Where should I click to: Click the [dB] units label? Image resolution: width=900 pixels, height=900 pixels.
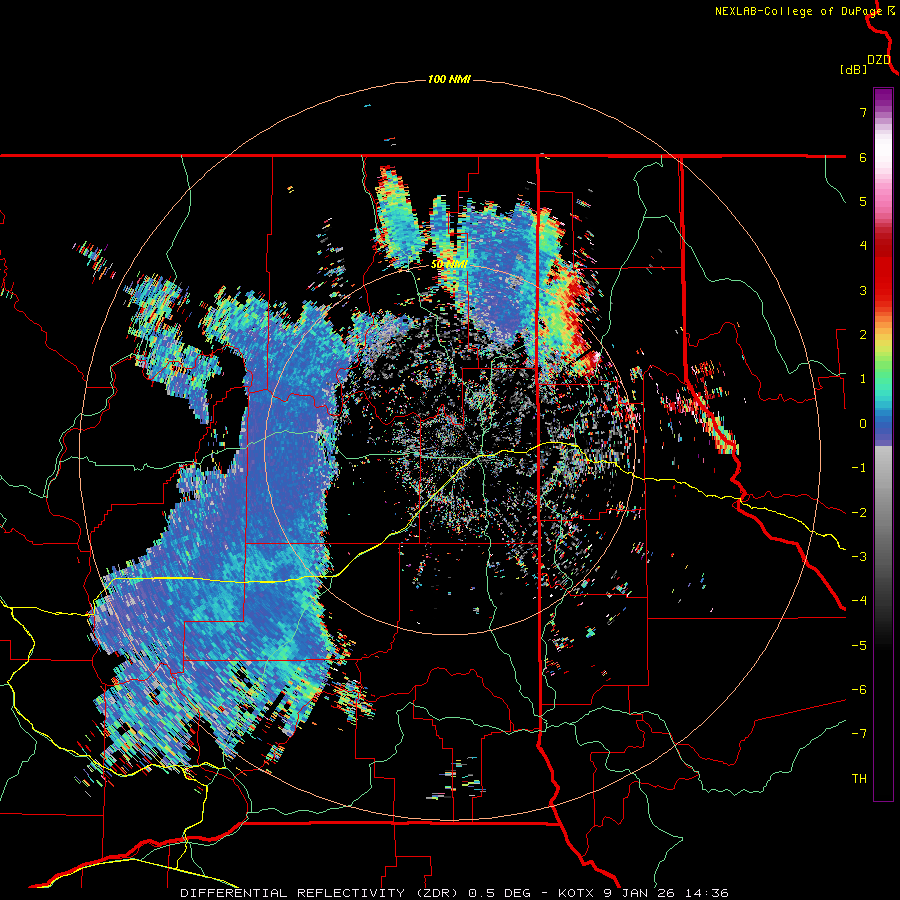[854, 69]
